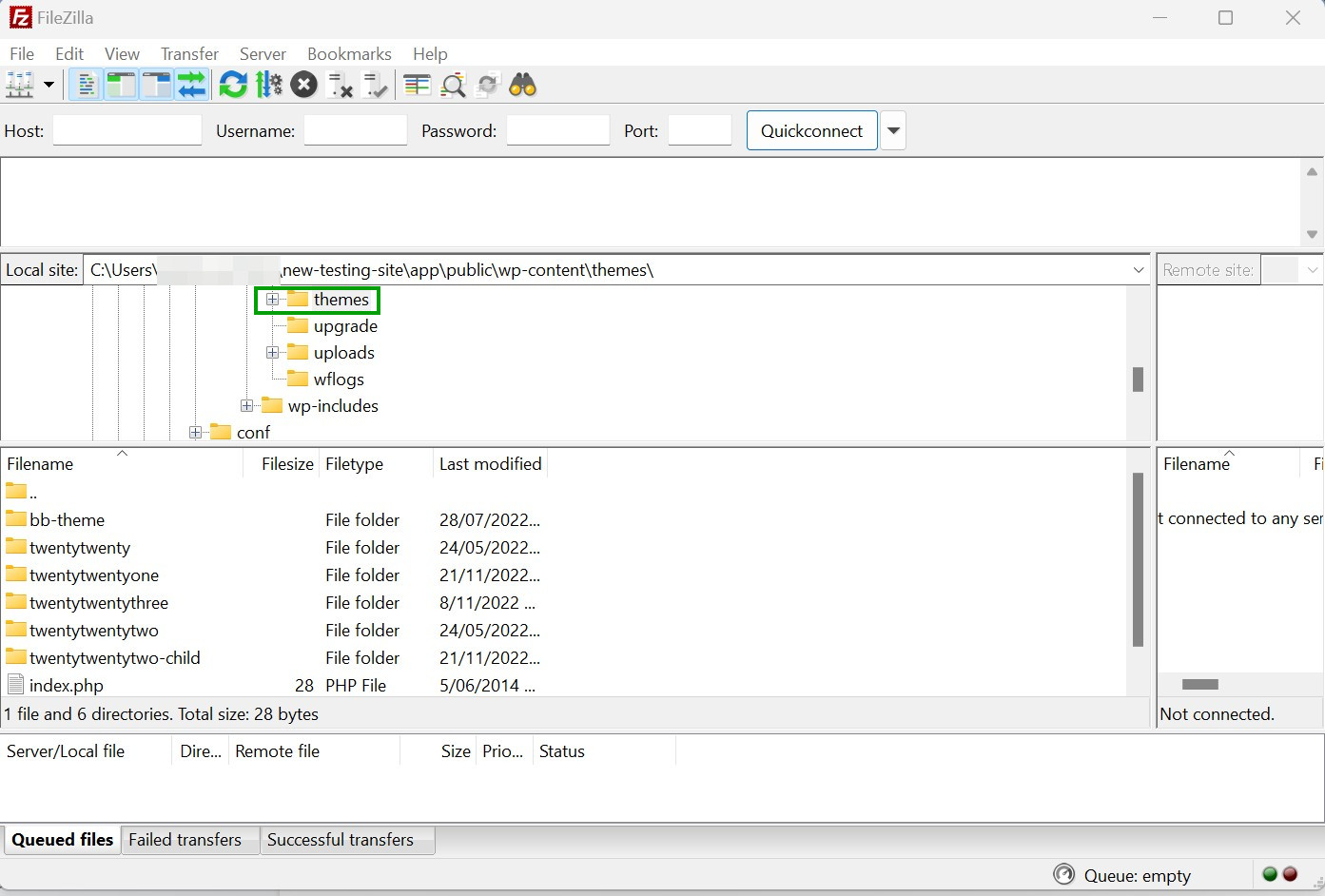Switch to the Failed transfers tab

pos(185,840)
